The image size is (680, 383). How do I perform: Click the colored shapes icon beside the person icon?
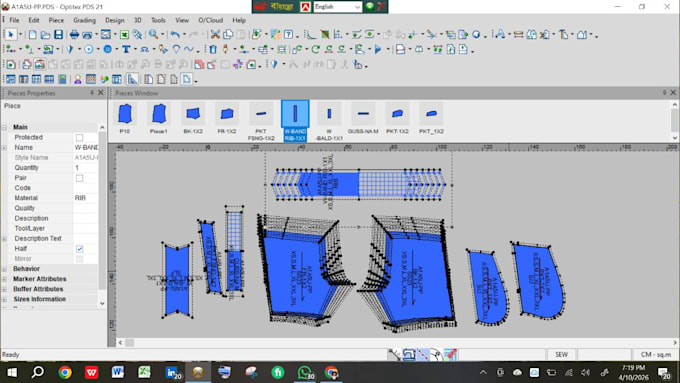104,79
